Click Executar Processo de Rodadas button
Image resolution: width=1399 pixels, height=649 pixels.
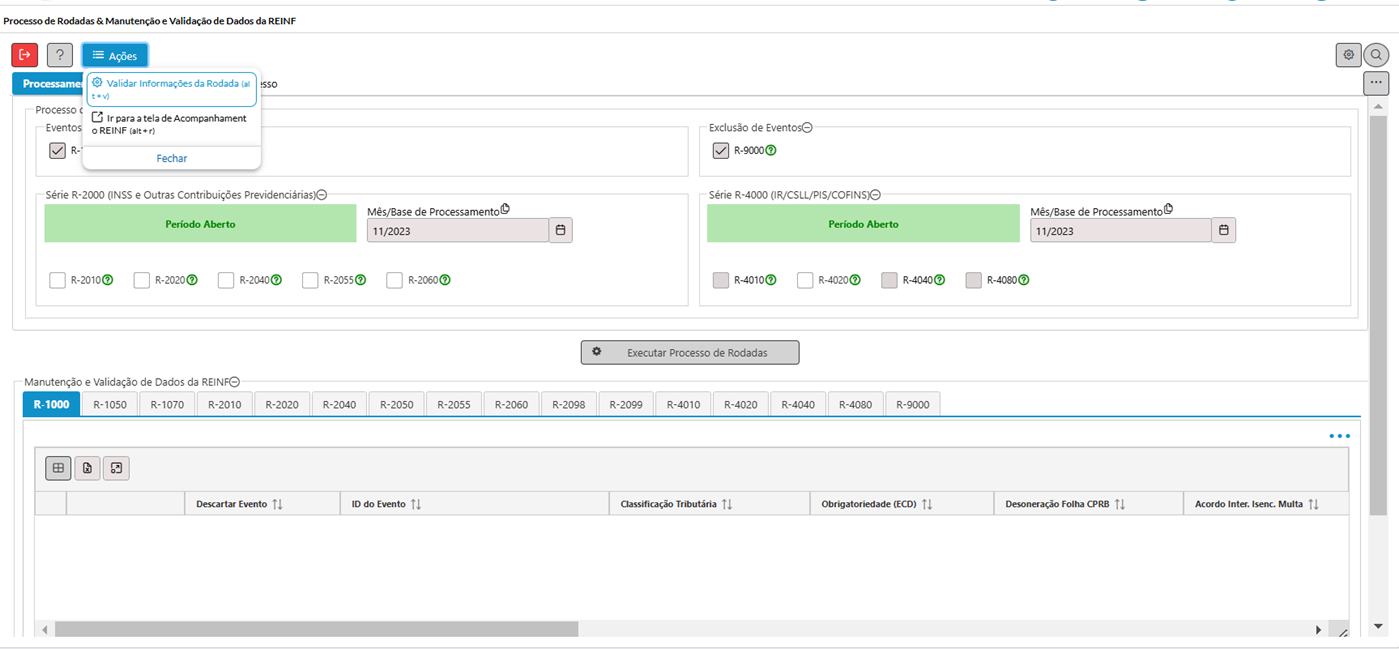pyautogui.click(x=690, y=353)
